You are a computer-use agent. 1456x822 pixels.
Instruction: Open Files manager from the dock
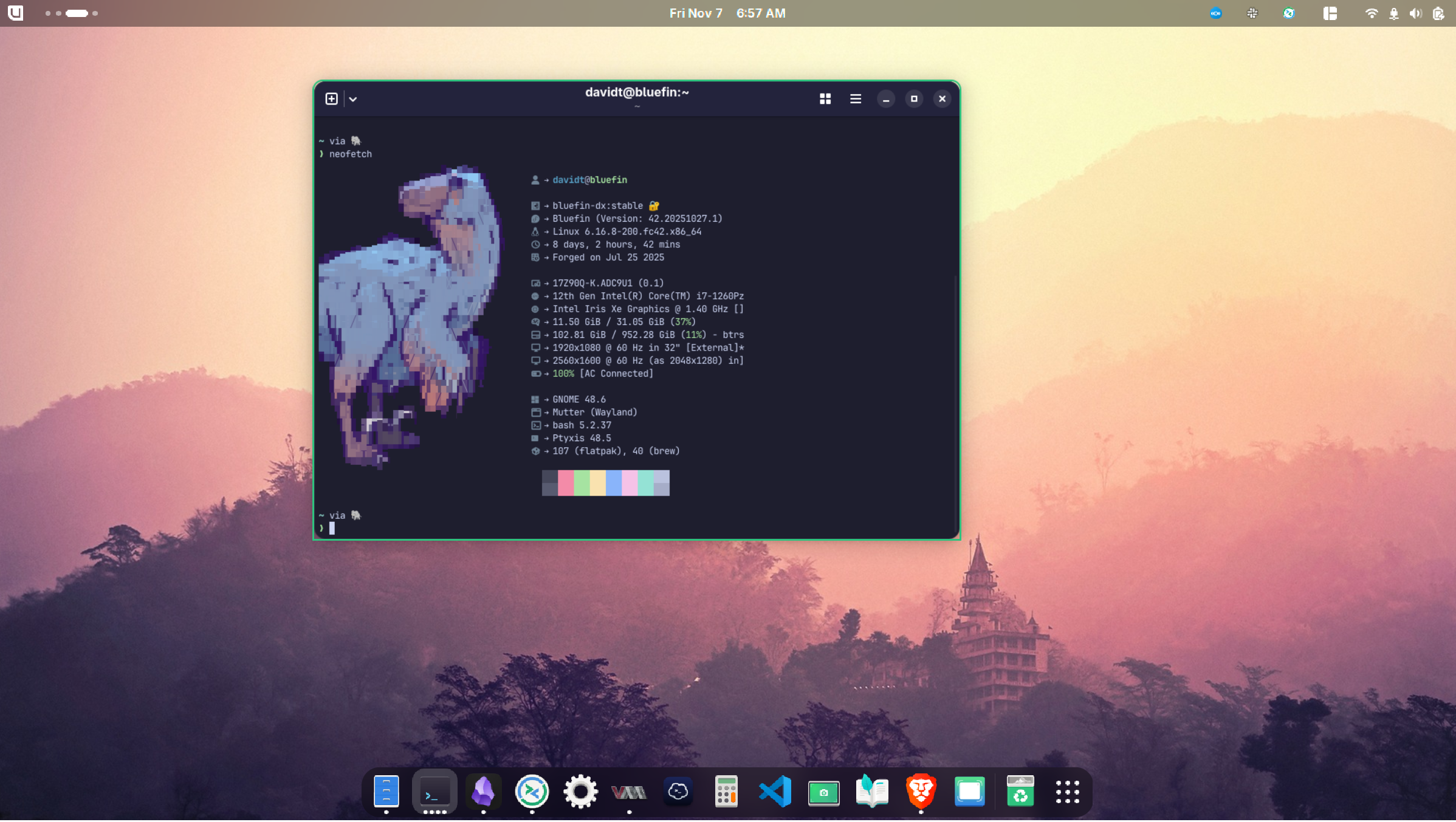[x=386, y=791]
